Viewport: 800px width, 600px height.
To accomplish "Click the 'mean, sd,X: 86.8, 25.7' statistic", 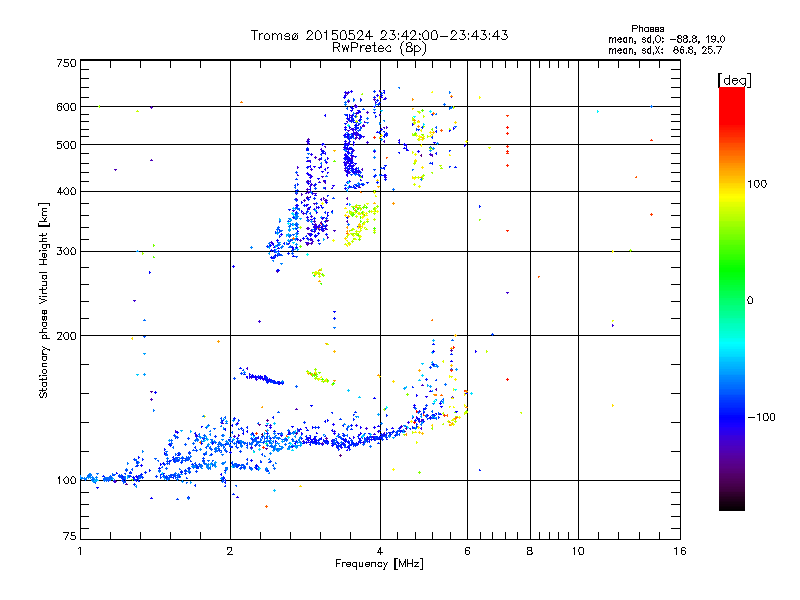I will point(665,50).
